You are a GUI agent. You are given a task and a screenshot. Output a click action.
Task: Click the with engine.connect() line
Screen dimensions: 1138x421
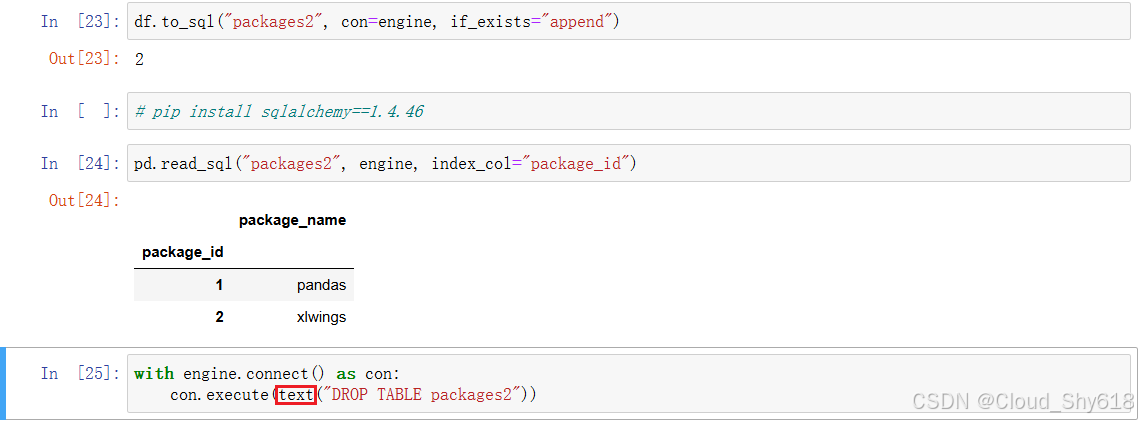pyautogui.click(x=267, y=374)
